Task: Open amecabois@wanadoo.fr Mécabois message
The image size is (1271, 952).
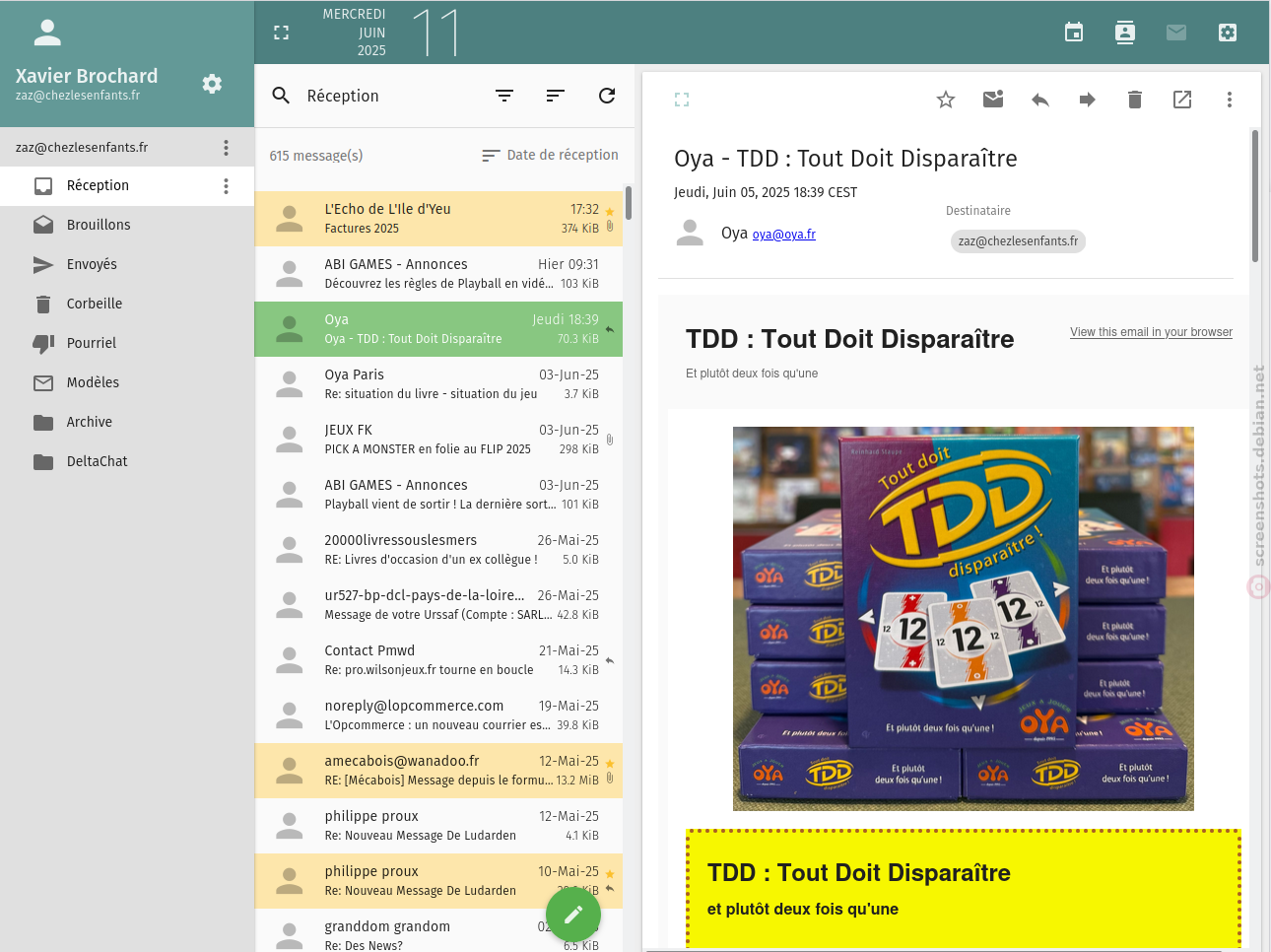Action: [438, 771]
